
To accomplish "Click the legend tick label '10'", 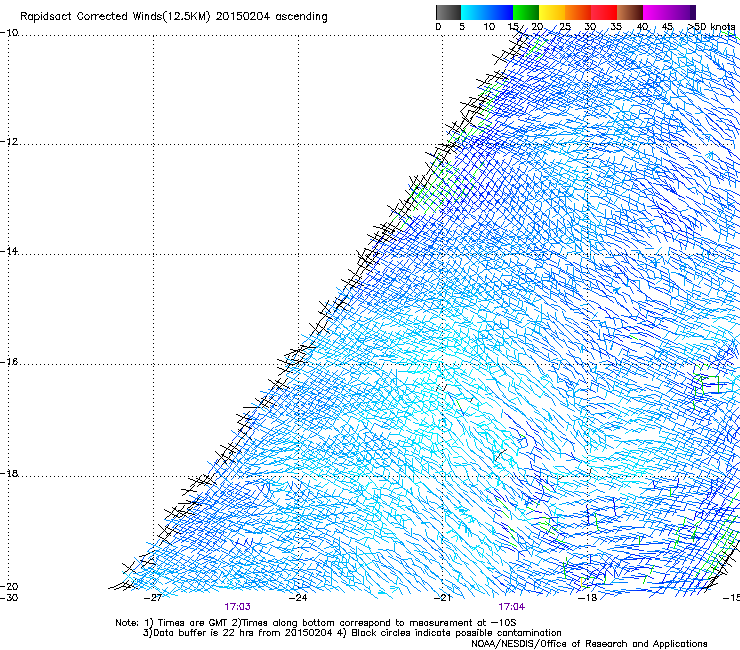I will (489, 27).
